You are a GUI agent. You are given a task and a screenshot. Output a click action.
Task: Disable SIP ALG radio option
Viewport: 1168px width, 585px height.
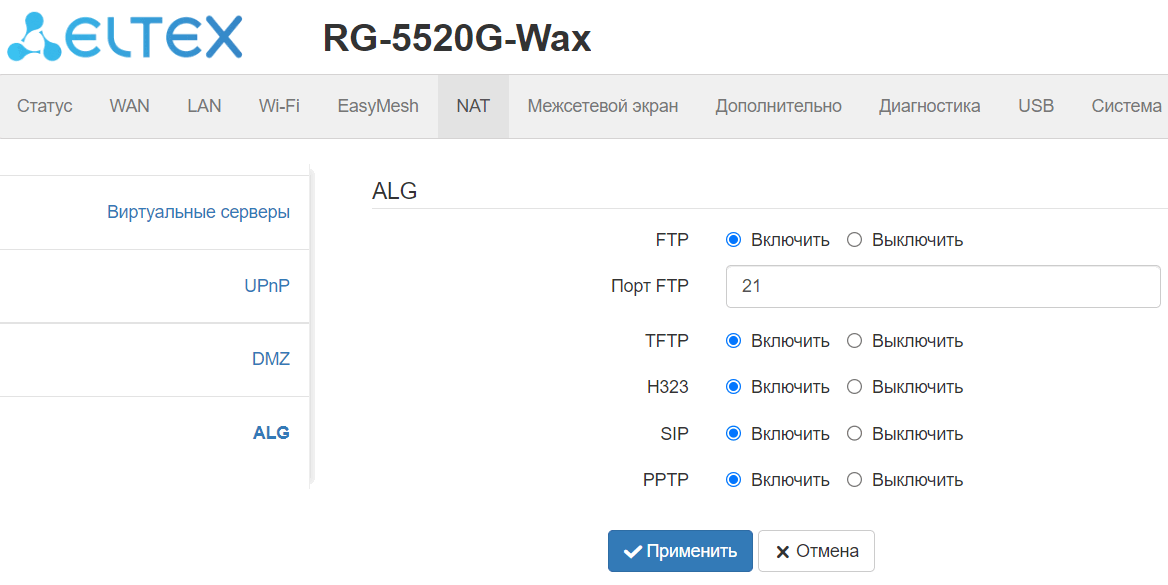click(854, 434)
